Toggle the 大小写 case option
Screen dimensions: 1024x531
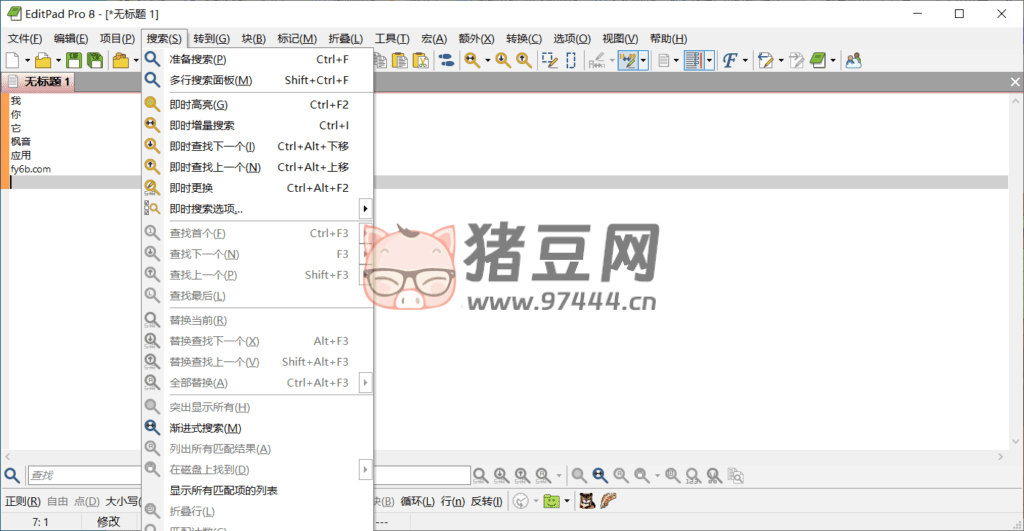(123, 502)
